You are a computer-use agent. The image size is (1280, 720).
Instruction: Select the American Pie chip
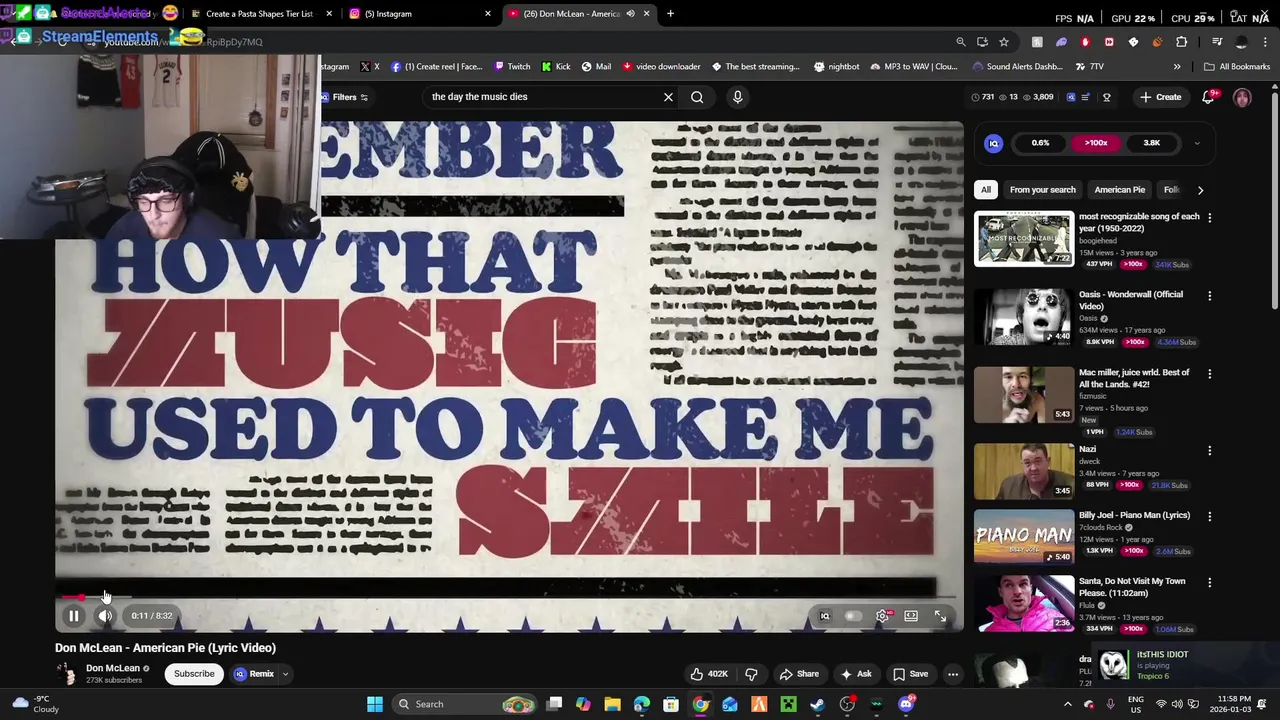click(1119, 190)
